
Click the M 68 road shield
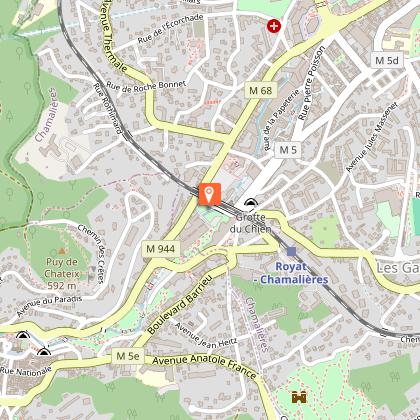pos(261,90)
